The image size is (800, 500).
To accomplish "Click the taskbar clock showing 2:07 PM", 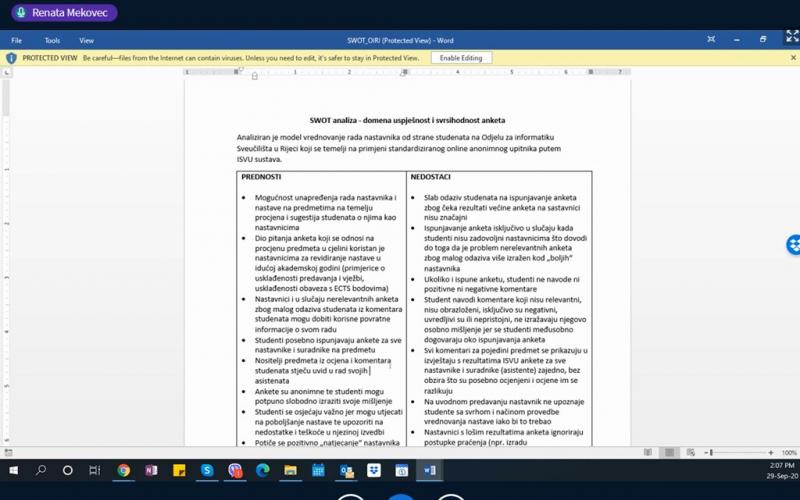I will (x=782, y=465).
